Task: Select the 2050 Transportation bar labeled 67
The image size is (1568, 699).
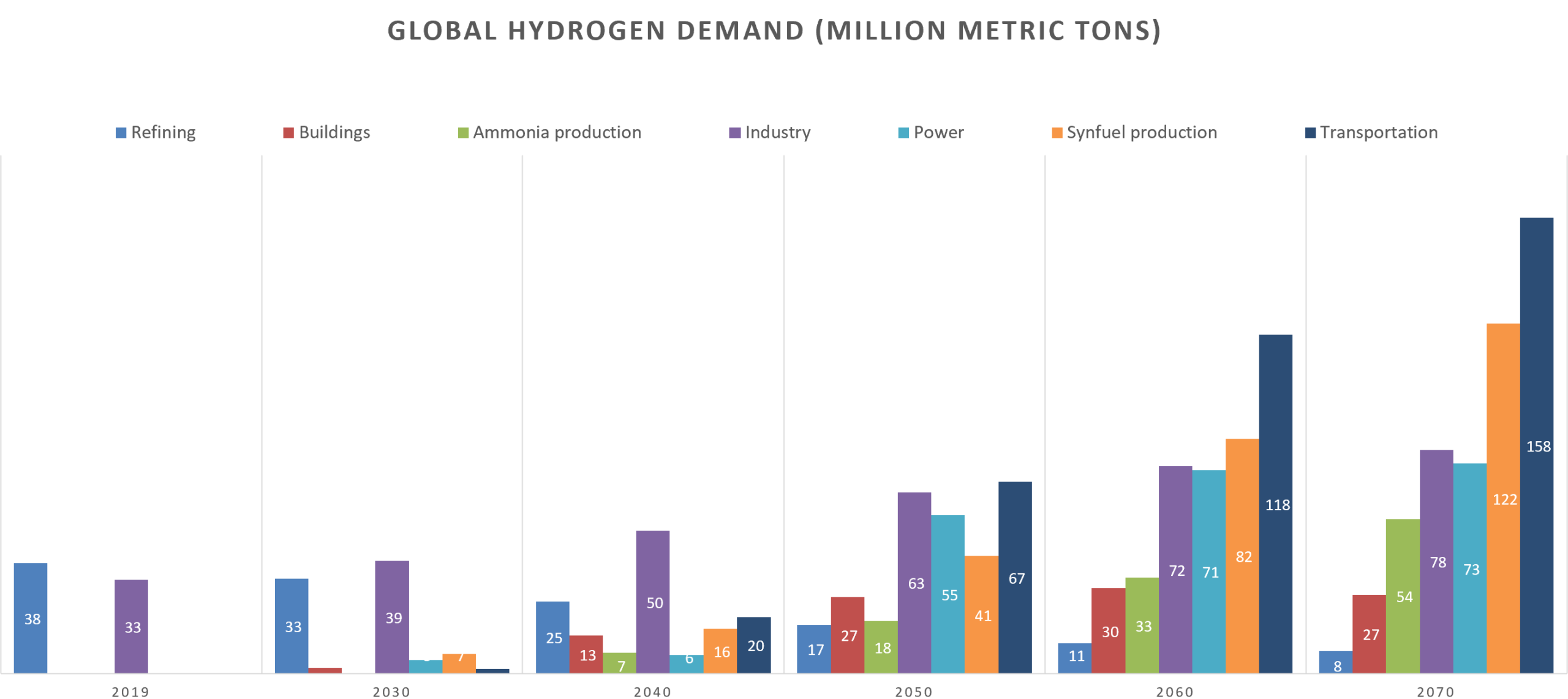Action: pos(1015,577)
